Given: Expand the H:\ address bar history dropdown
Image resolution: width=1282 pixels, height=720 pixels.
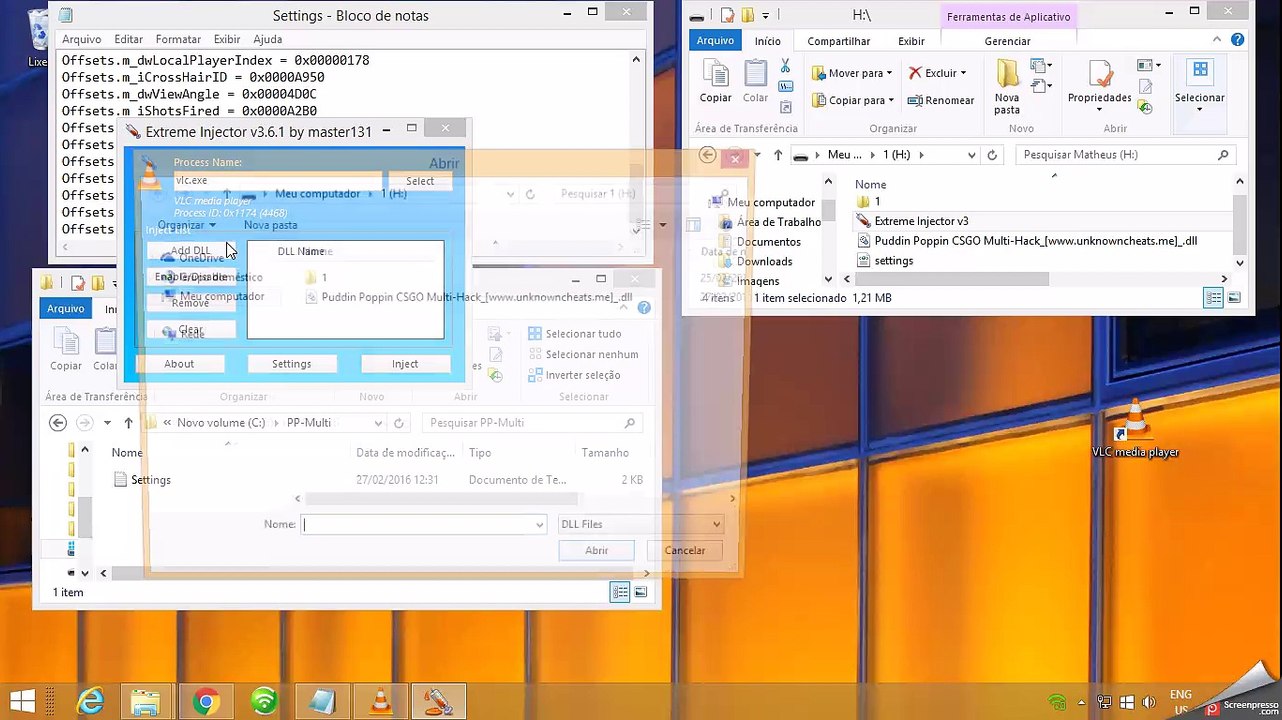Looking at the screenshot, I should 971,155.
